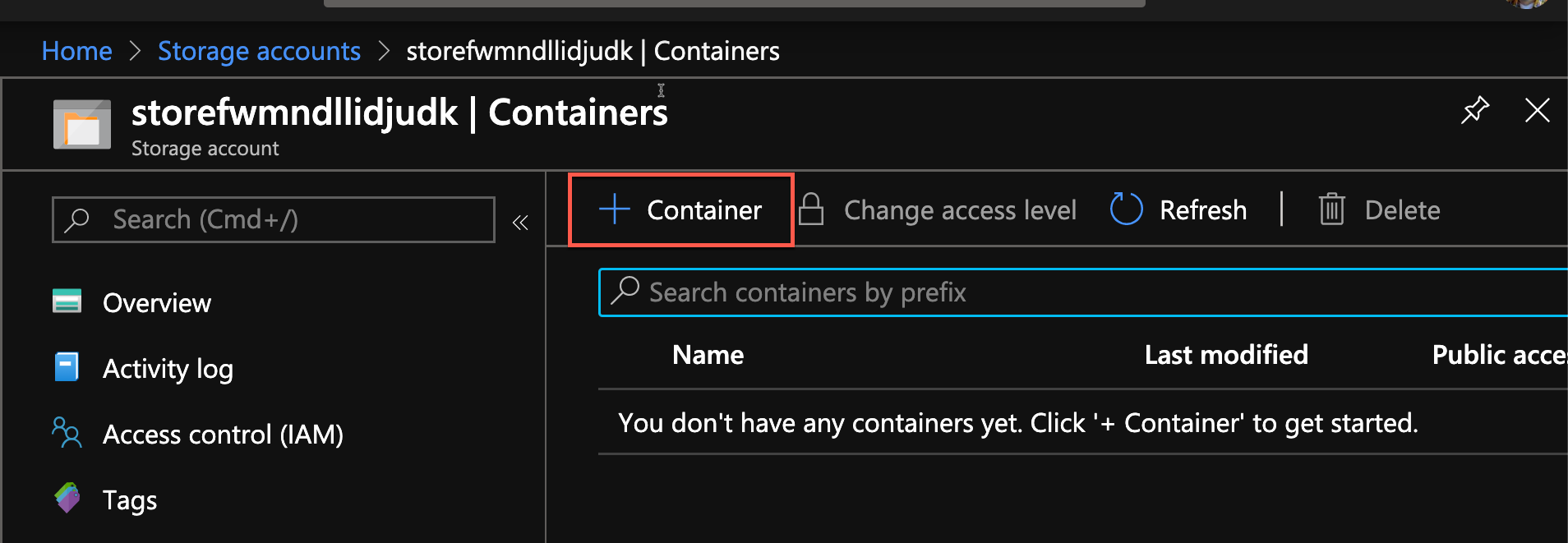Click the Tags icon in sidebar

pos(67,498)
